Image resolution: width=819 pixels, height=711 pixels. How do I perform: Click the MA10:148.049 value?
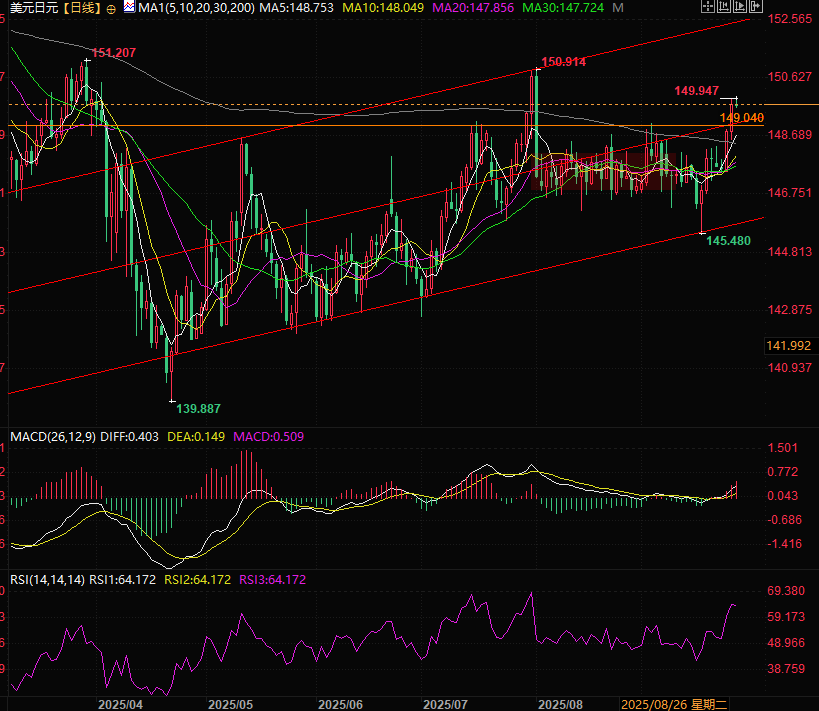coord(383,8)
